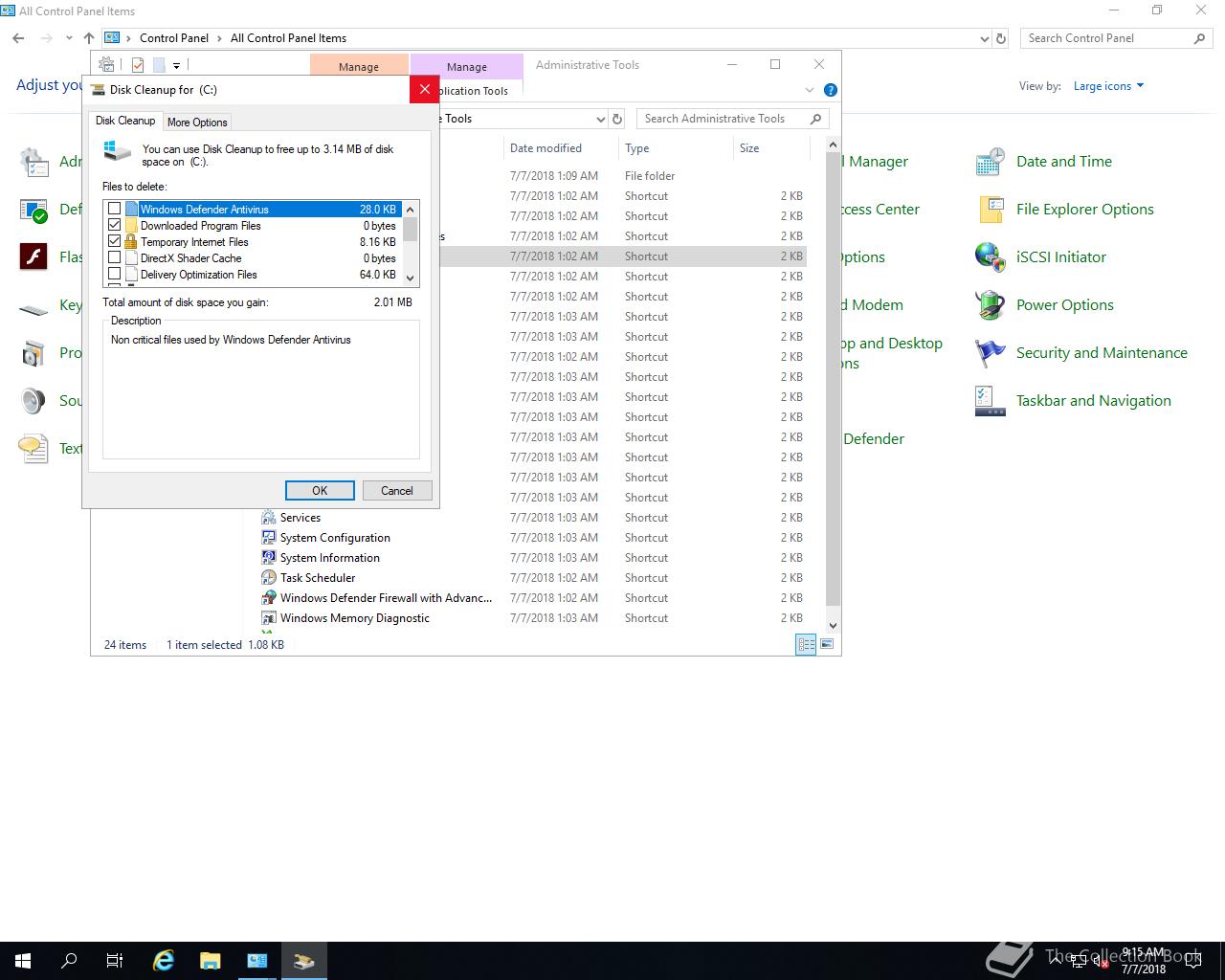Cancel the Disk Cleanup dialog
Screen dimensions: 1225x980
coord(397,490)
